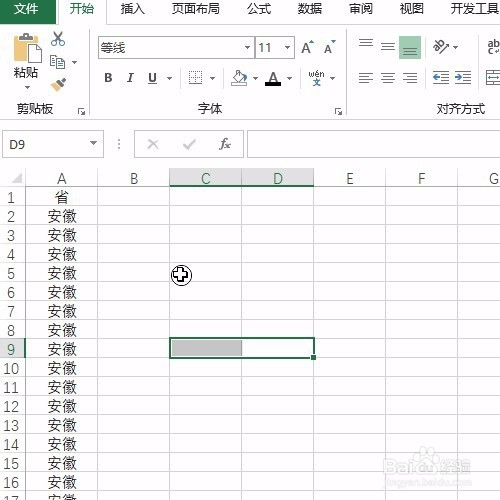
Task: Apply cell borders icon
Action: 195,78
